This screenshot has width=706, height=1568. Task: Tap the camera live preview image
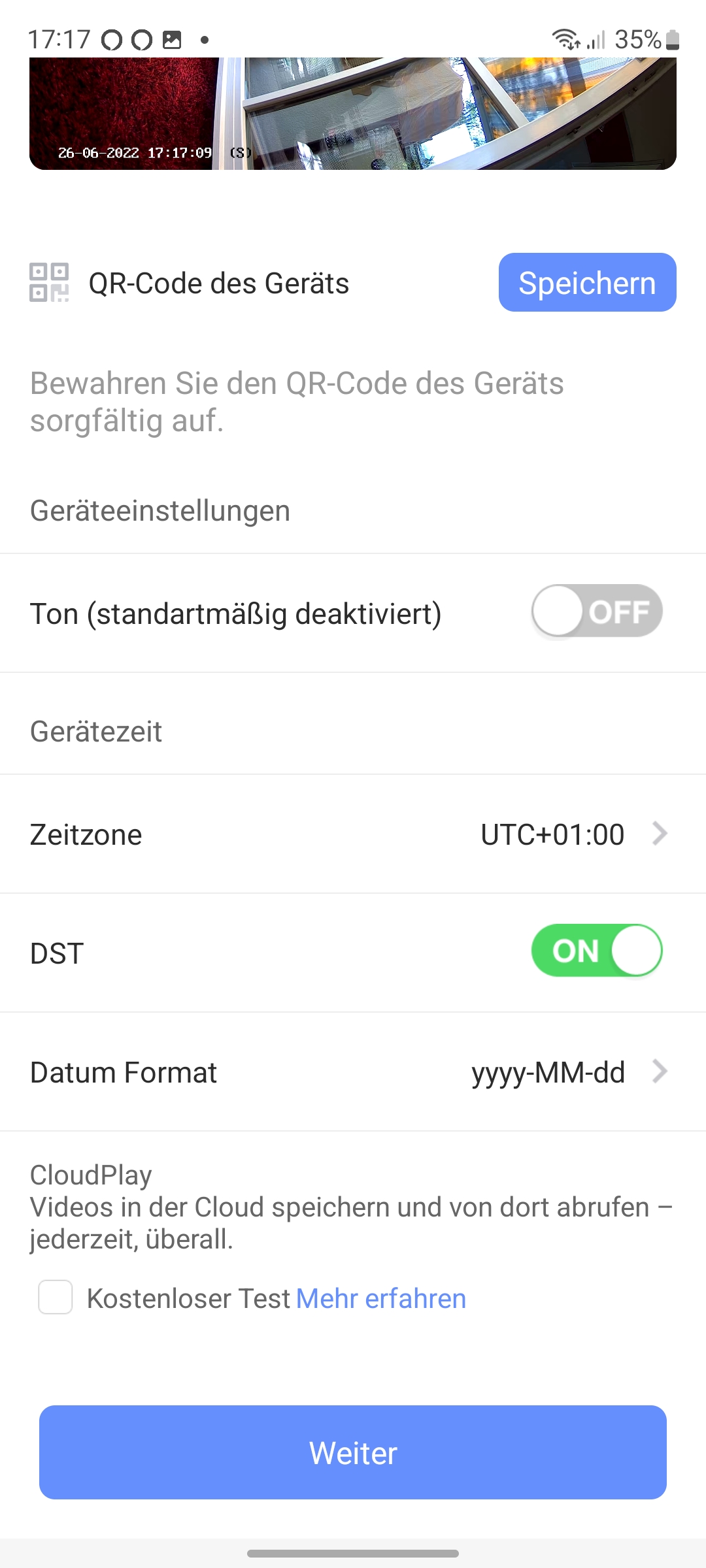click(353, 114)
